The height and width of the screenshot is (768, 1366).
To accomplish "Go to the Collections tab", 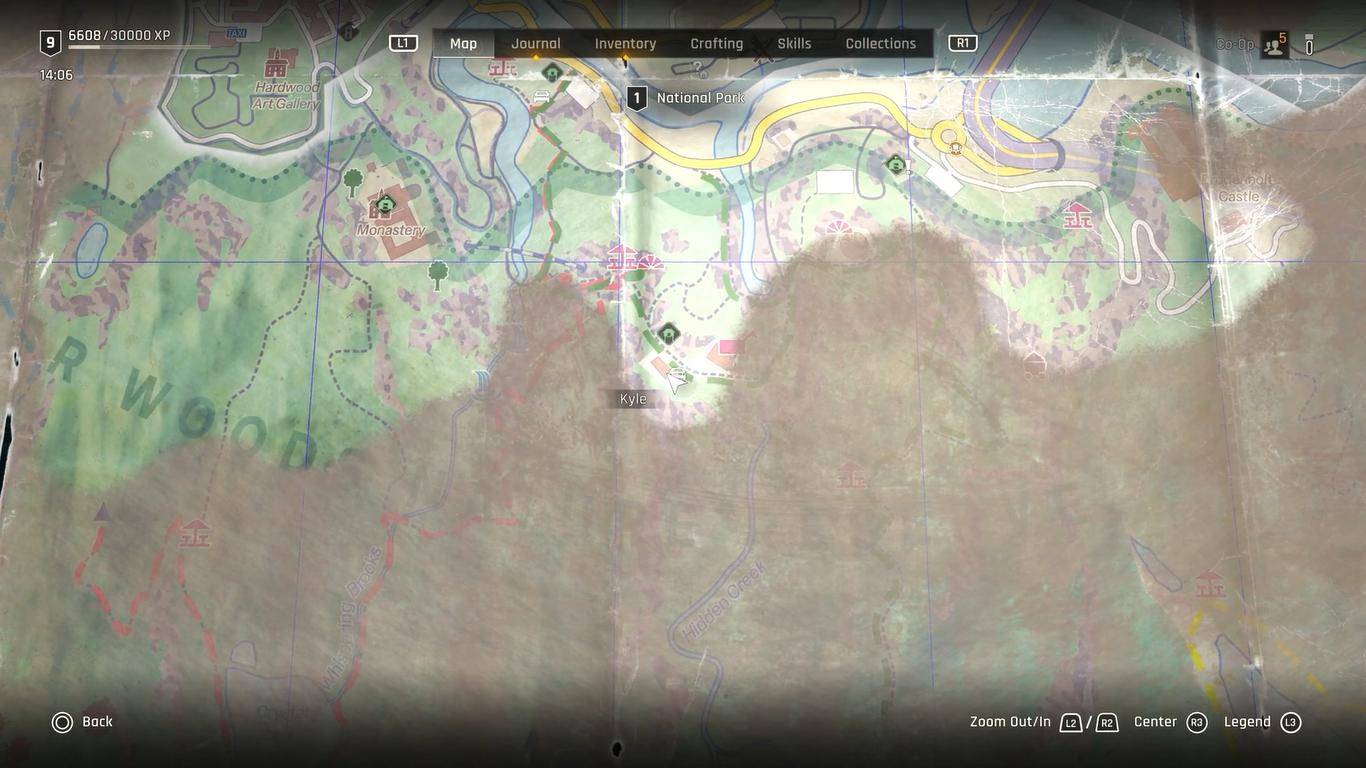I will (x=881, y=44).
